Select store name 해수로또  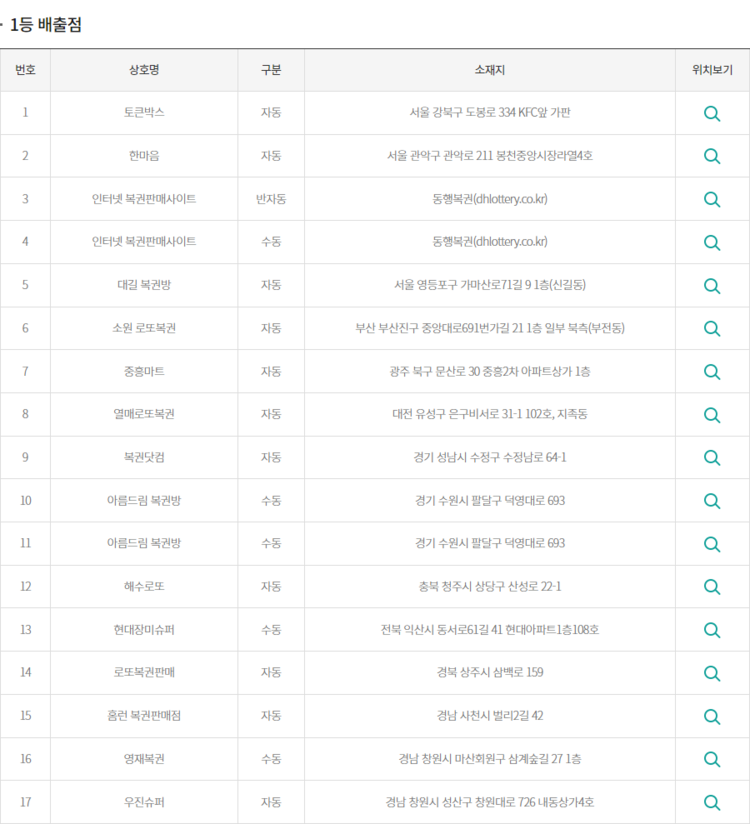pyautogui.click(x=144, y=586)
